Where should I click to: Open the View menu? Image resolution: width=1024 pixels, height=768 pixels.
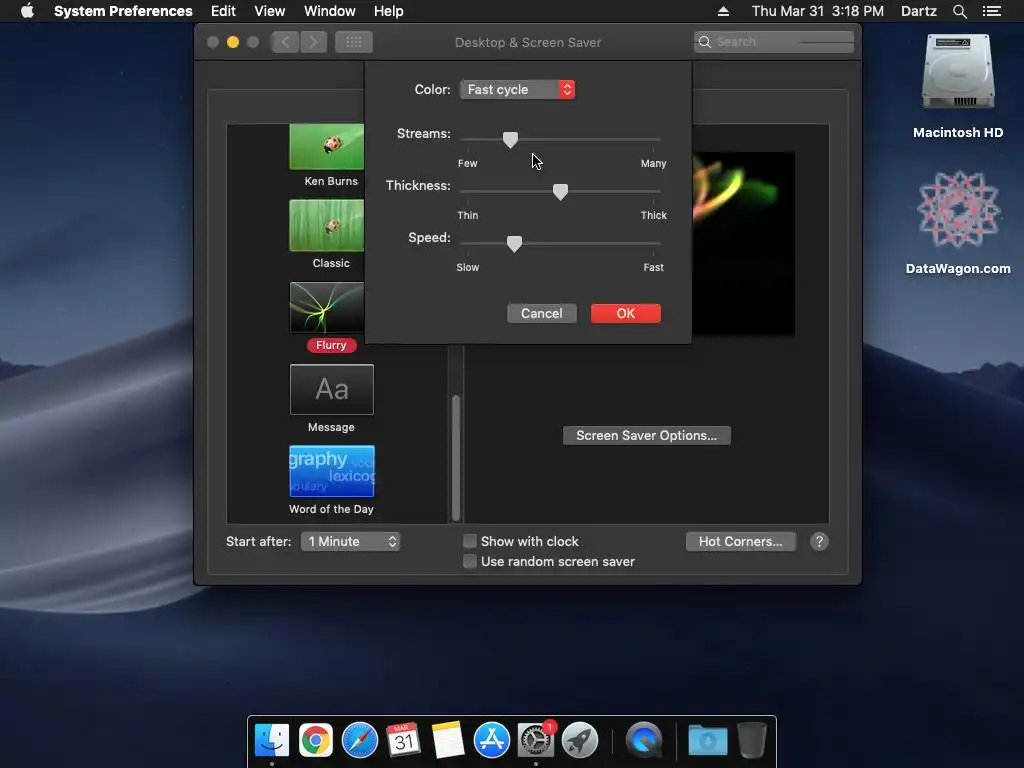pyautogui.click(x=270, y=11)
